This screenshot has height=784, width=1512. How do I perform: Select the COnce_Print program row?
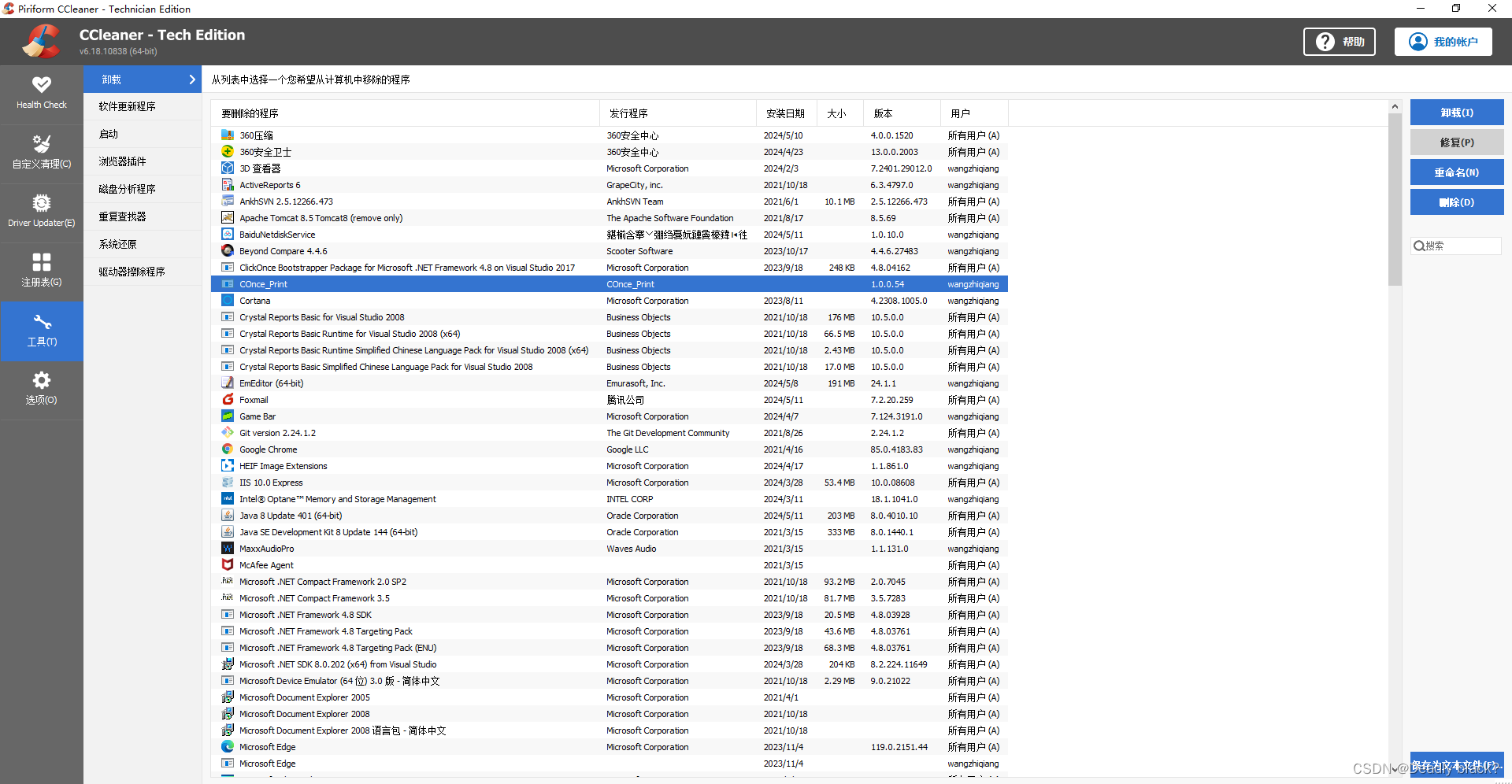(610, 284)
